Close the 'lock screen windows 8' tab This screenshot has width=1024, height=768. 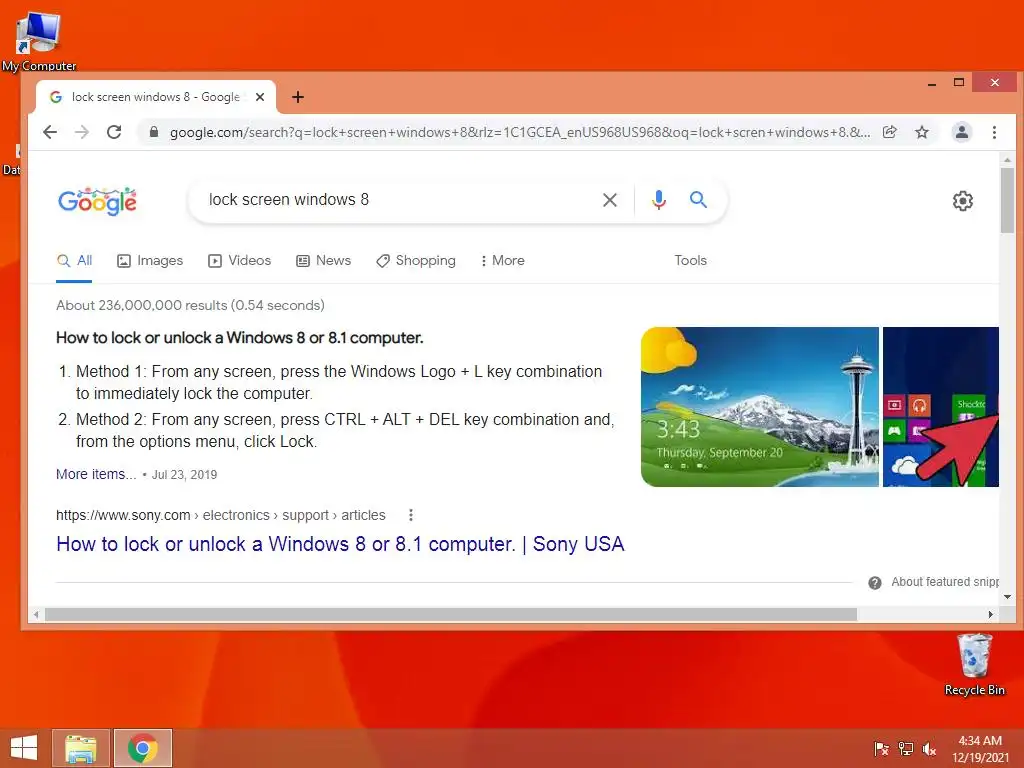[260, 97]
